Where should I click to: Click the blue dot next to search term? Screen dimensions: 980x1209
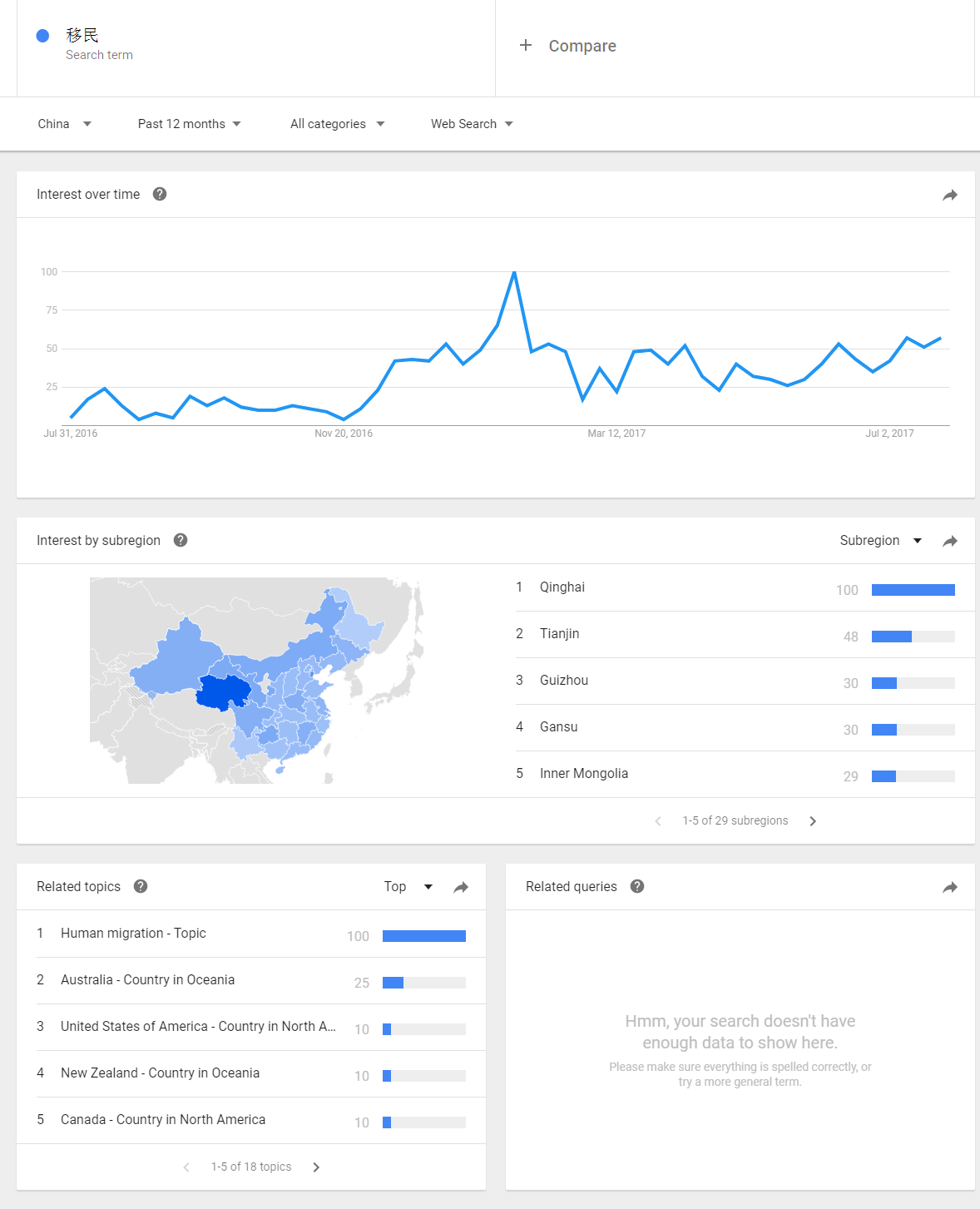[42, 36]
